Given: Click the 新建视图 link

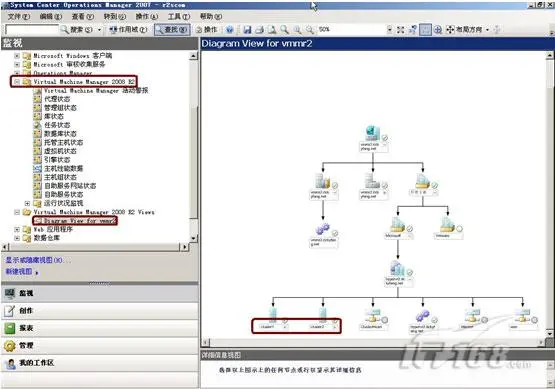Looking at the screenshot, I should click(x=19, y=271).
